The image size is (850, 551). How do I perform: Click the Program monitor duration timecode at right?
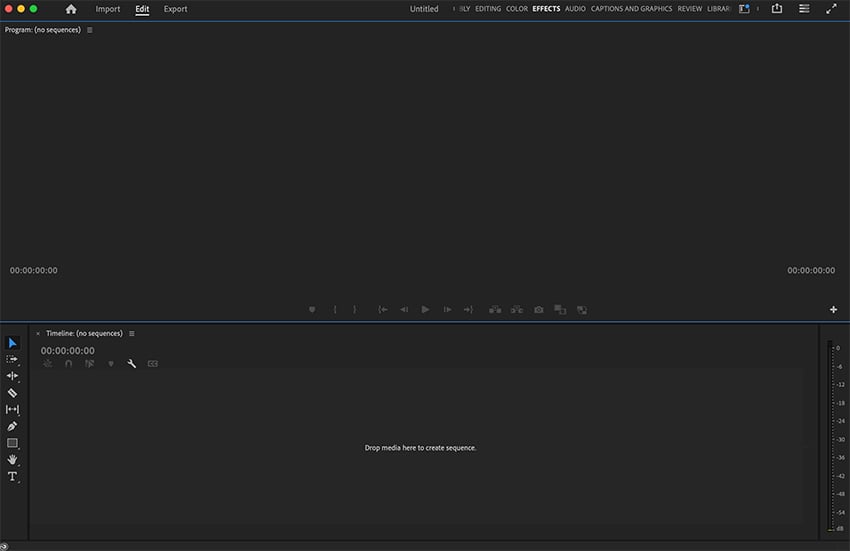[x=811, y=270]
